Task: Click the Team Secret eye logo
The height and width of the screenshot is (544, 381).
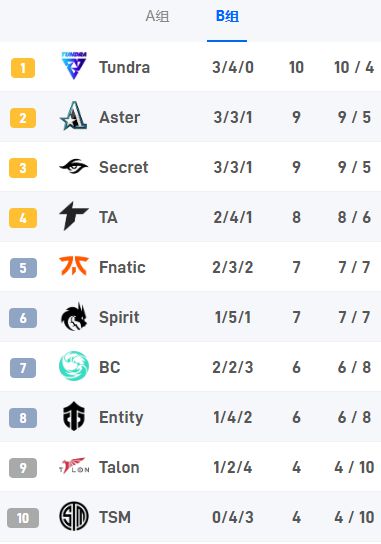Action: 74,167
